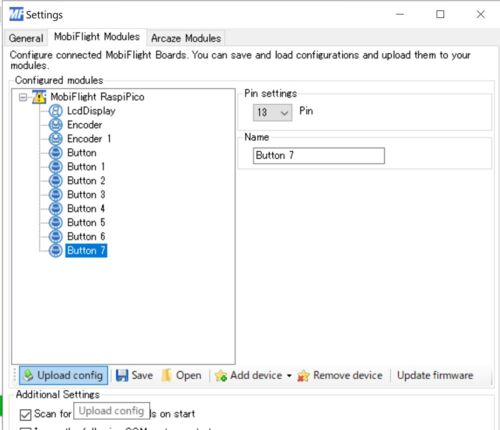Select Button 2 in the tree
The image size is (500, 430).
[86, 181]
